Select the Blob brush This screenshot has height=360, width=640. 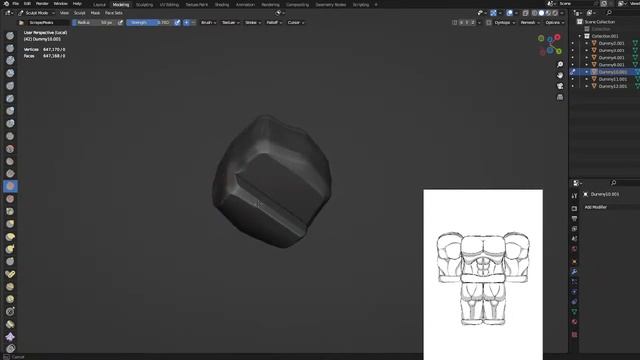click(x=10, y=123)
